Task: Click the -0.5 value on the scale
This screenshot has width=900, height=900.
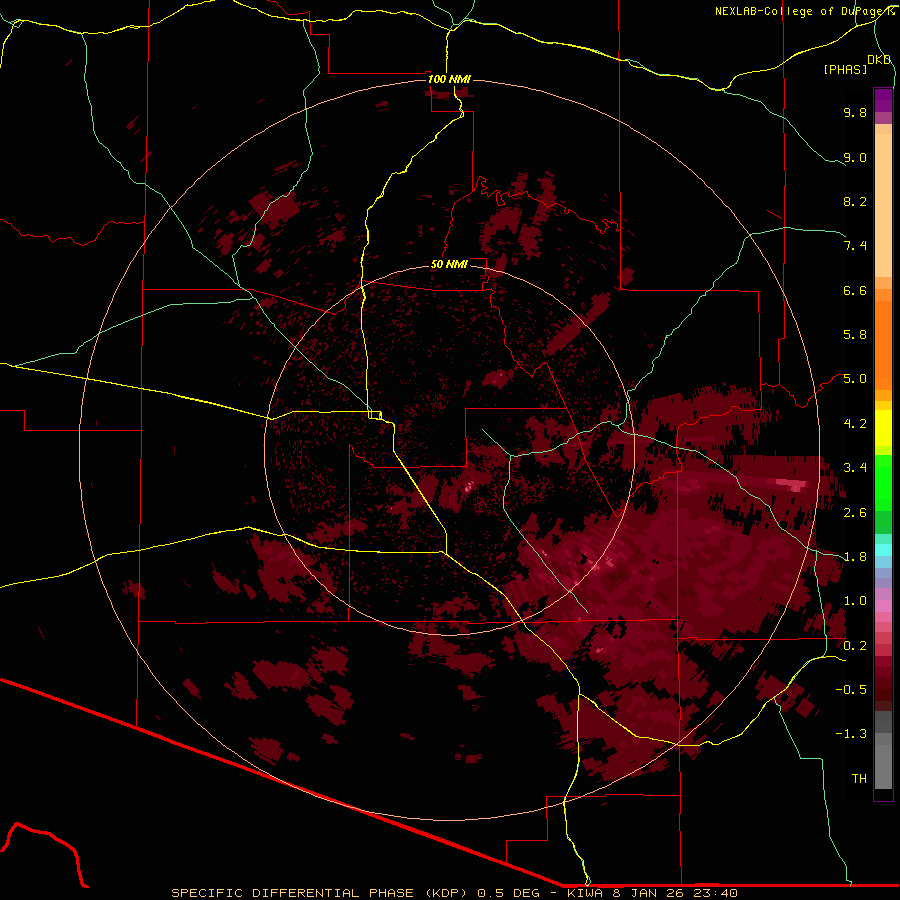Action: (851, 690)
